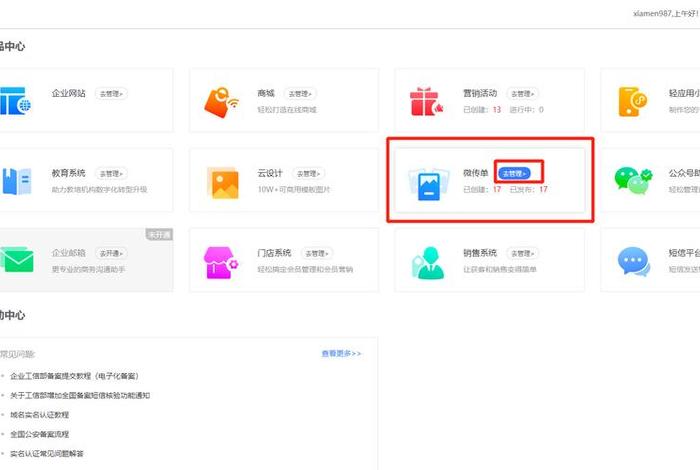Click 已发布 17 count under 微传单
This screenshot has width=700, height=470.
529,190
